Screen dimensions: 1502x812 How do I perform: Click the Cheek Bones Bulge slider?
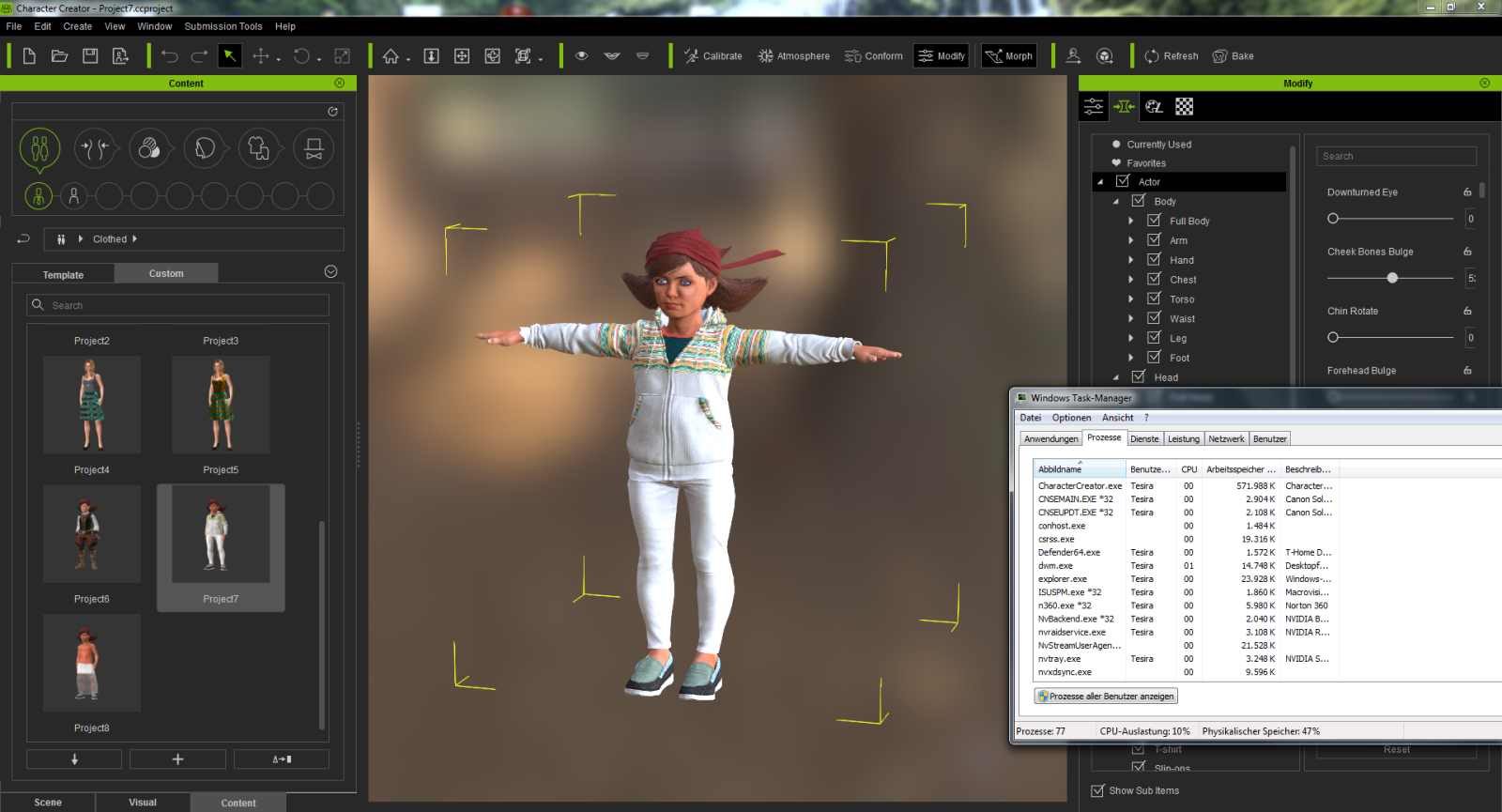click(1390, 278)
